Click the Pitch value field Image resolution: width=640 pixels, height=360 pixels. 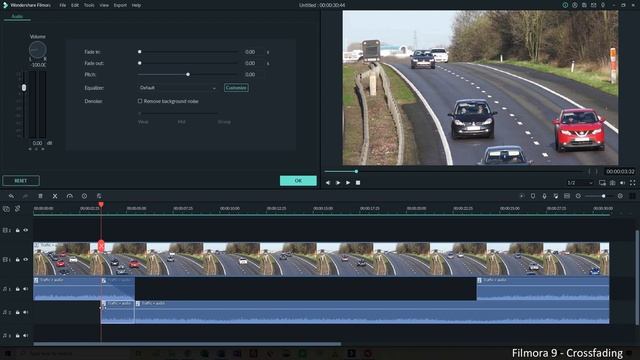[250, 75]
